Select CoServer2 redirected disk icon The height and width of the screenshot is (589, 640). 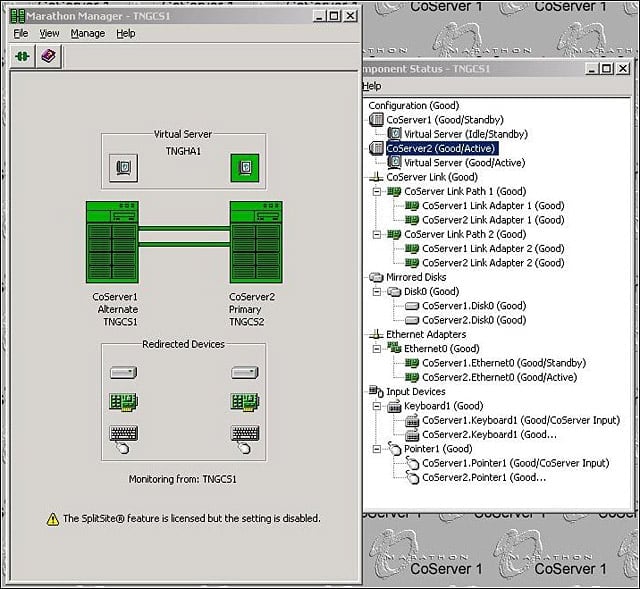(x=245, y=372)
